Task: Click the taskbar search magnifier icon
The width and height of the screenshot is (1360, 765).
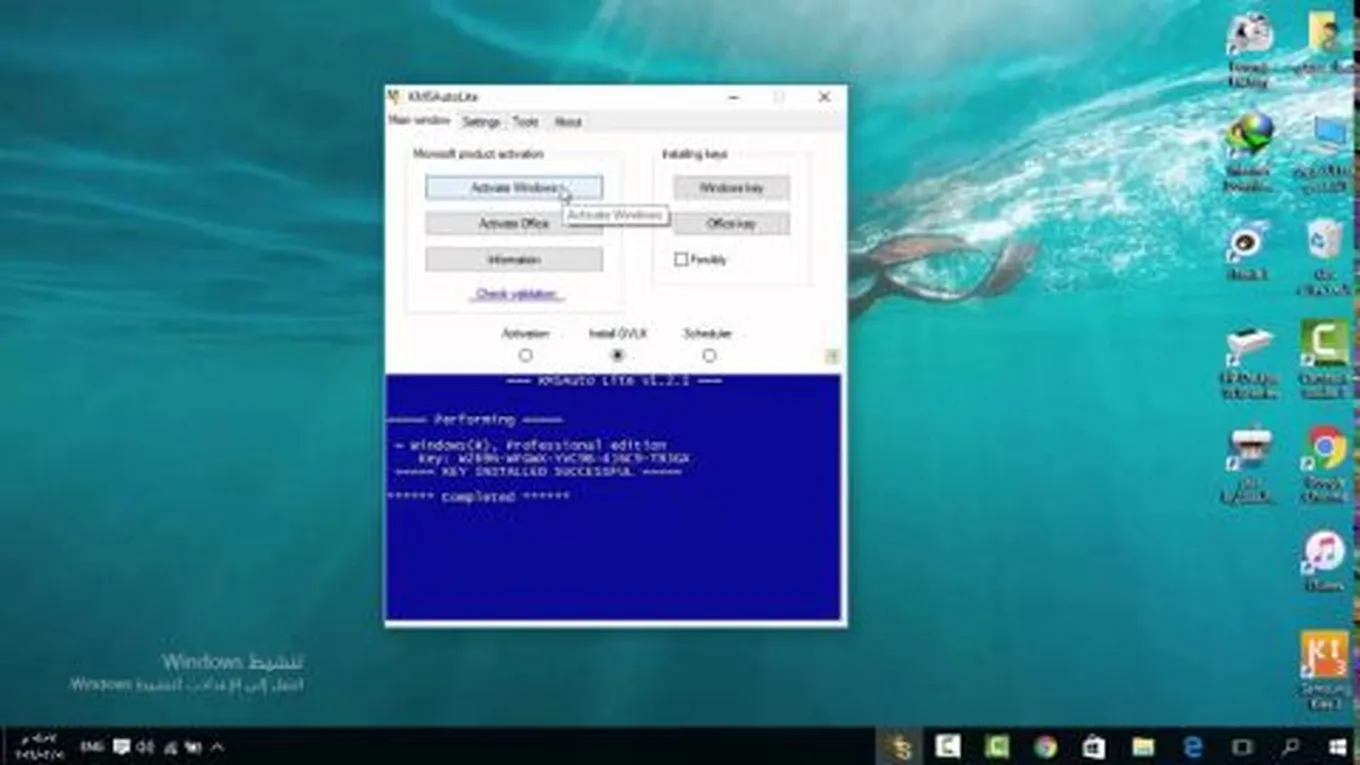Action: click(x=1290, y=746)
